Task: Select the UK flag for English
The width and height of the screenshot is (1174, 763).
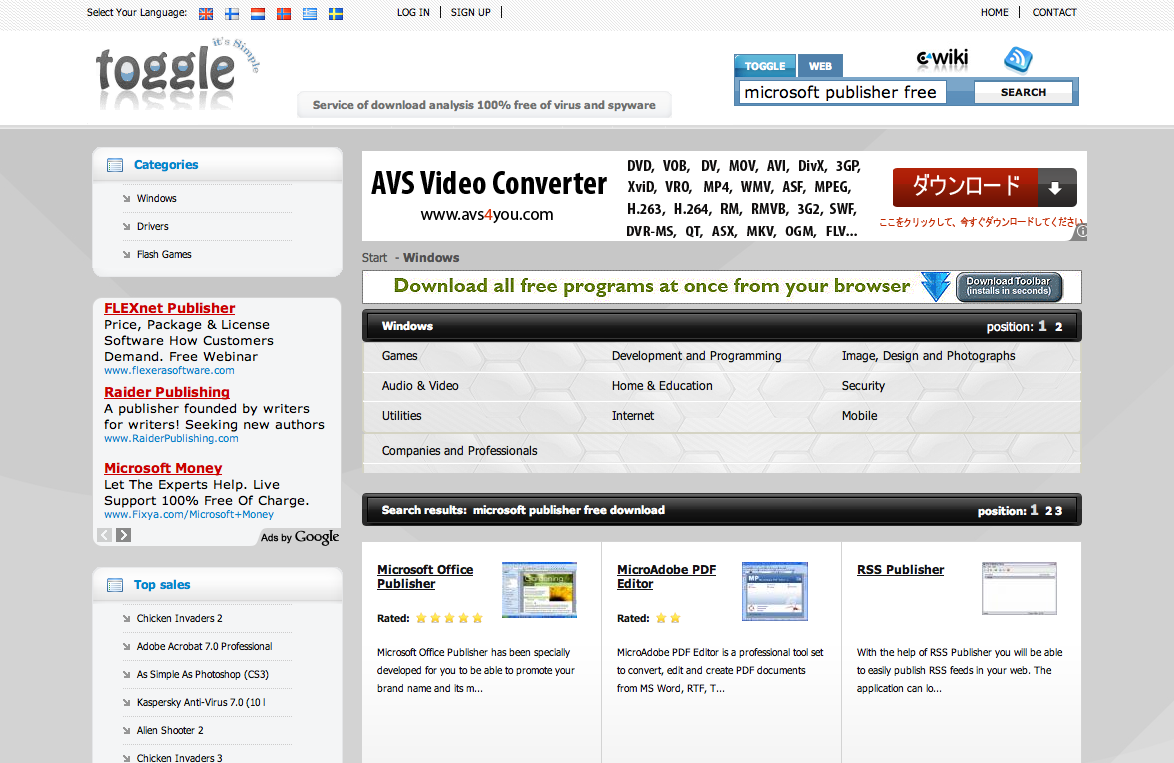Action: 206,13
